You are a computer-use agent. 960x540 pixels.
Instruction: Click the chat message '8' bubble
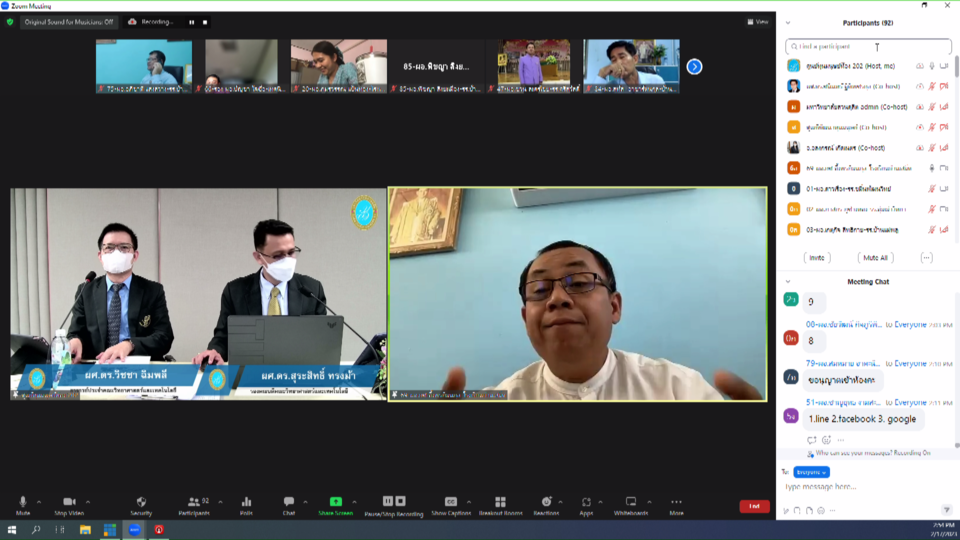[814, 341]
